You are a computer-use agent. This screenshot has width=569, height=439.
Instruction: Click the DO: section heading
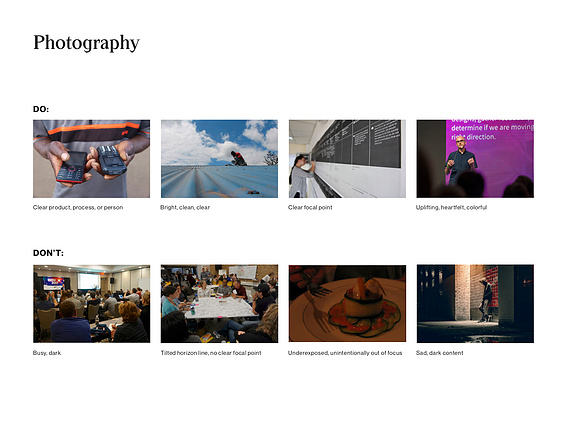click(x=41, y=109)
